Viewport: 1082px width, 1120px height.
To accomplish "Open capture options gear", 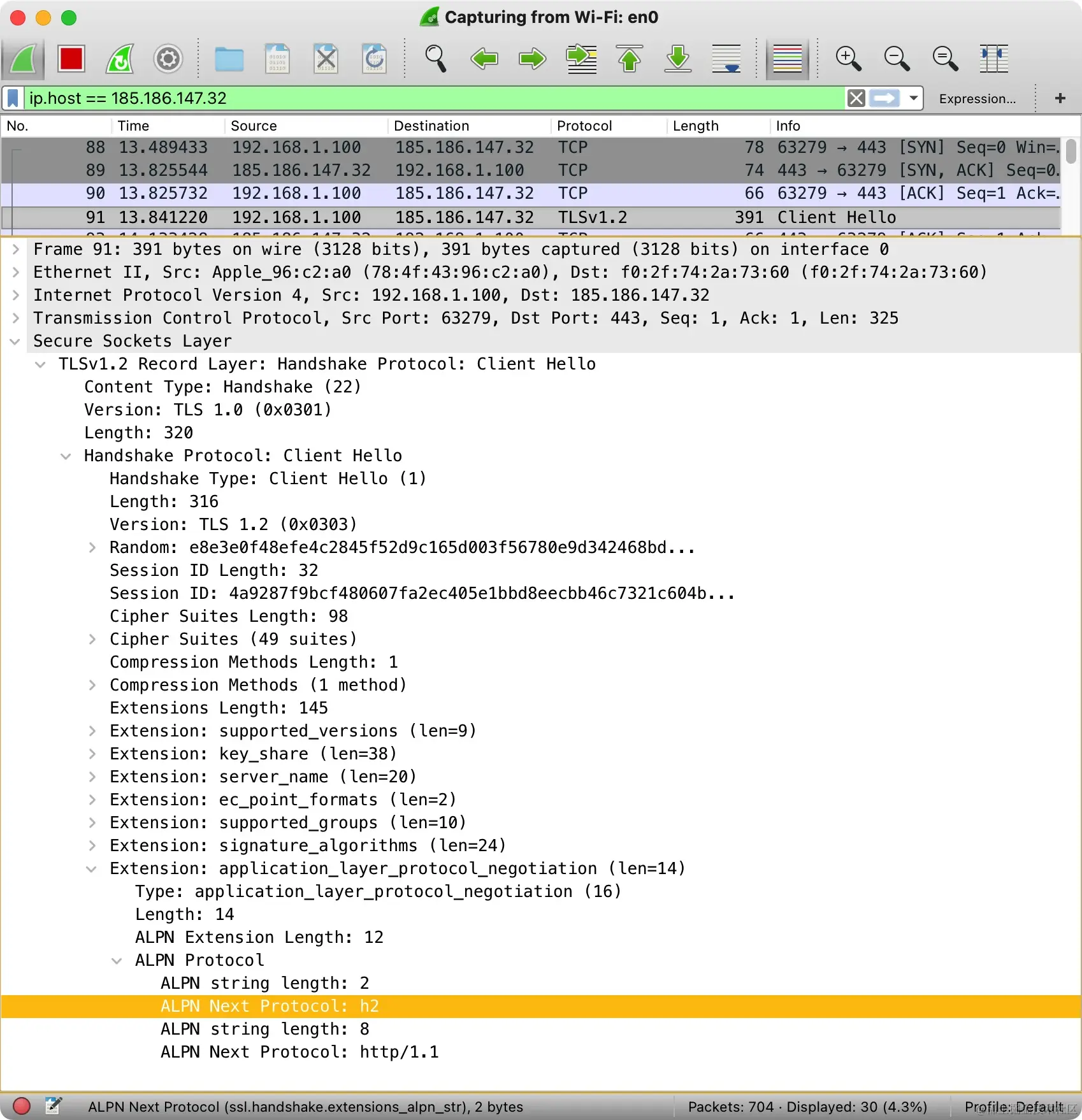I will (168, 59).
